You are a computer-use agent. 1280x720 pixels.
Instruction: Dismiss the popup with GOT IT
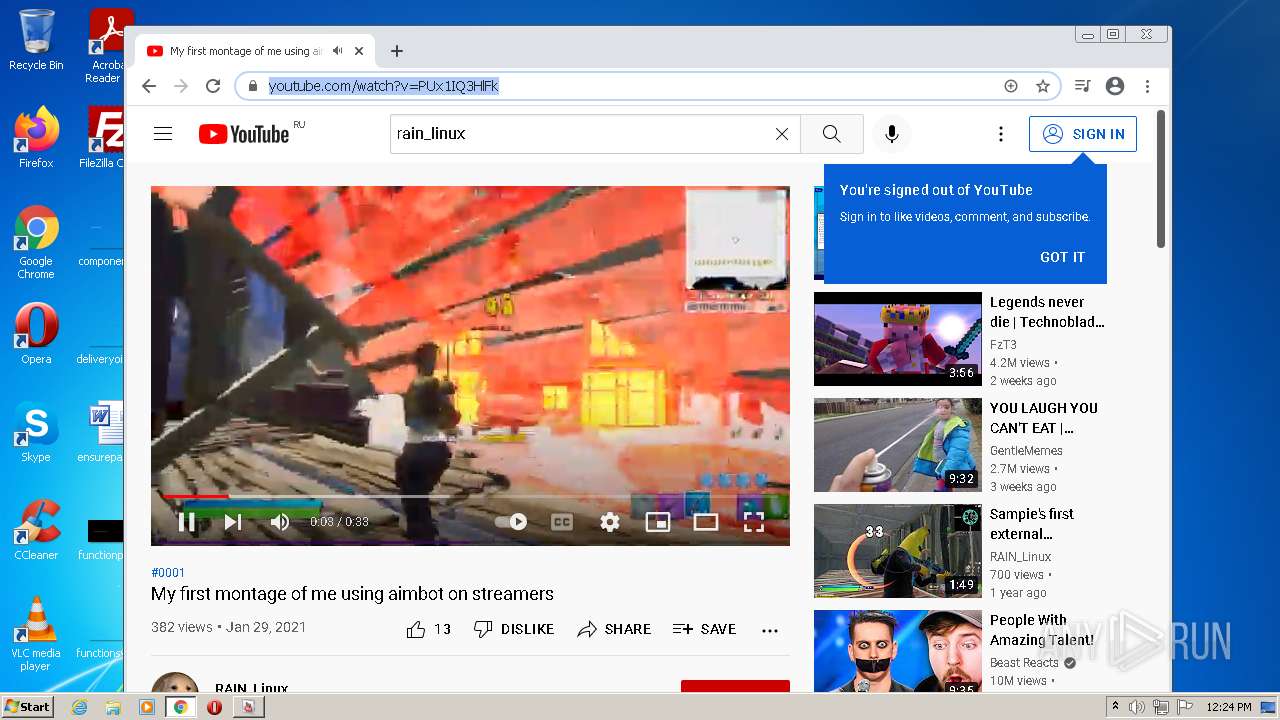click(x=1062, y=257)
